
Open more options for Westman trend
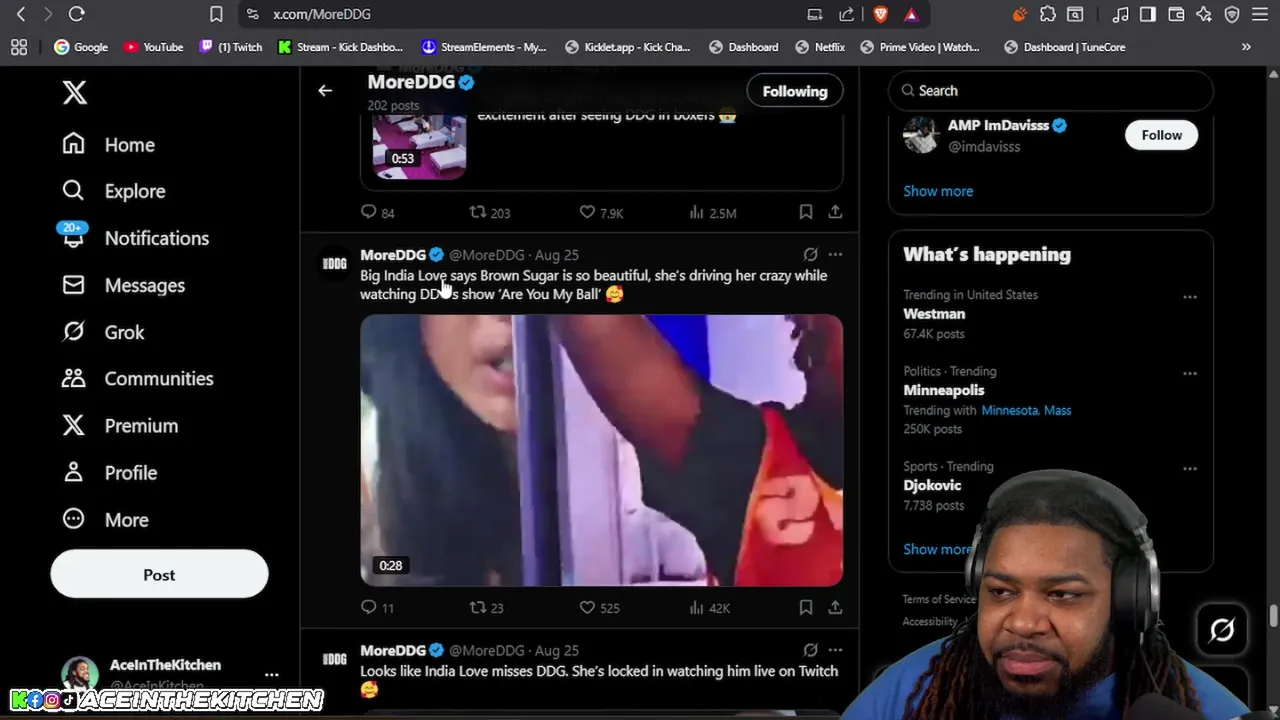1189,297
